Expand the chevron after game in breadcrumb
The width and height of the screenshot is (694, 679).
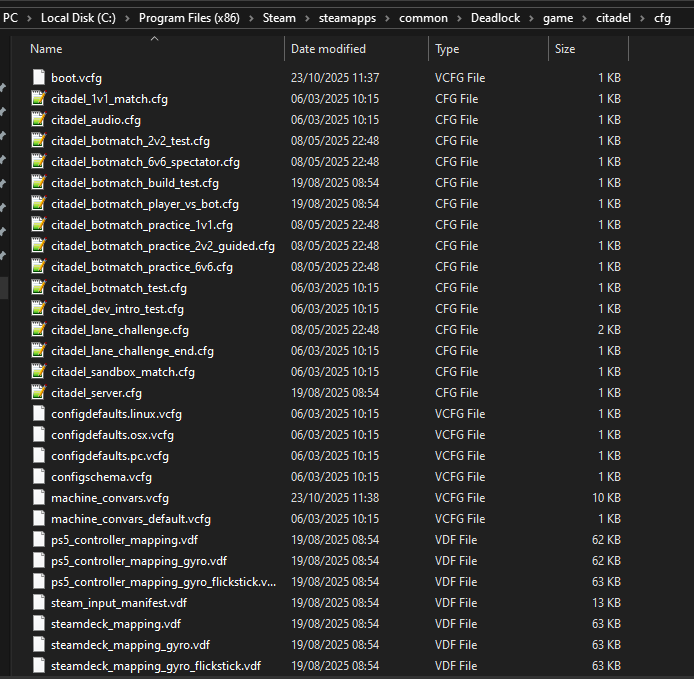(584, 18)
